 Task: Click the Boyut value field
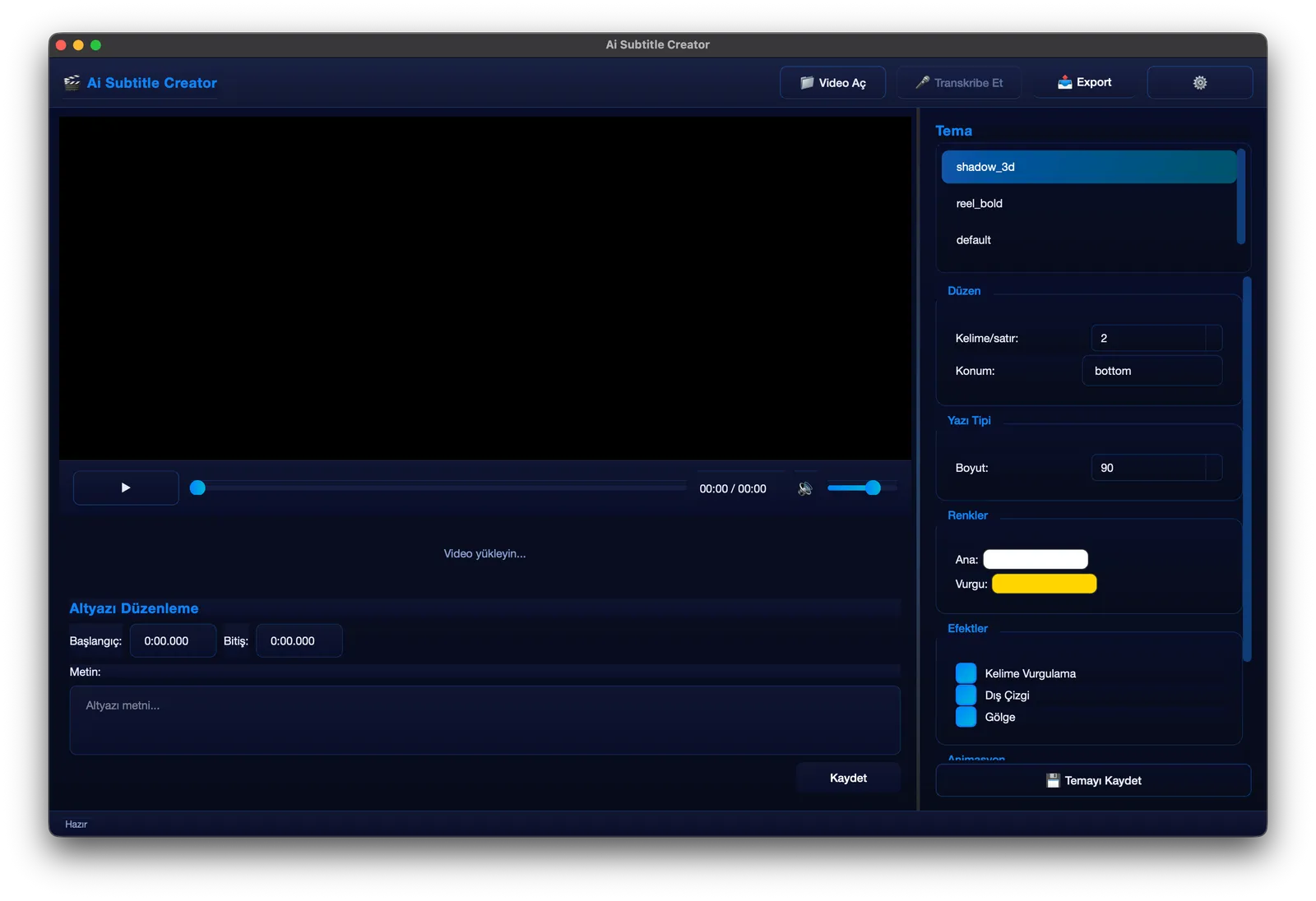pos(1148,468)
